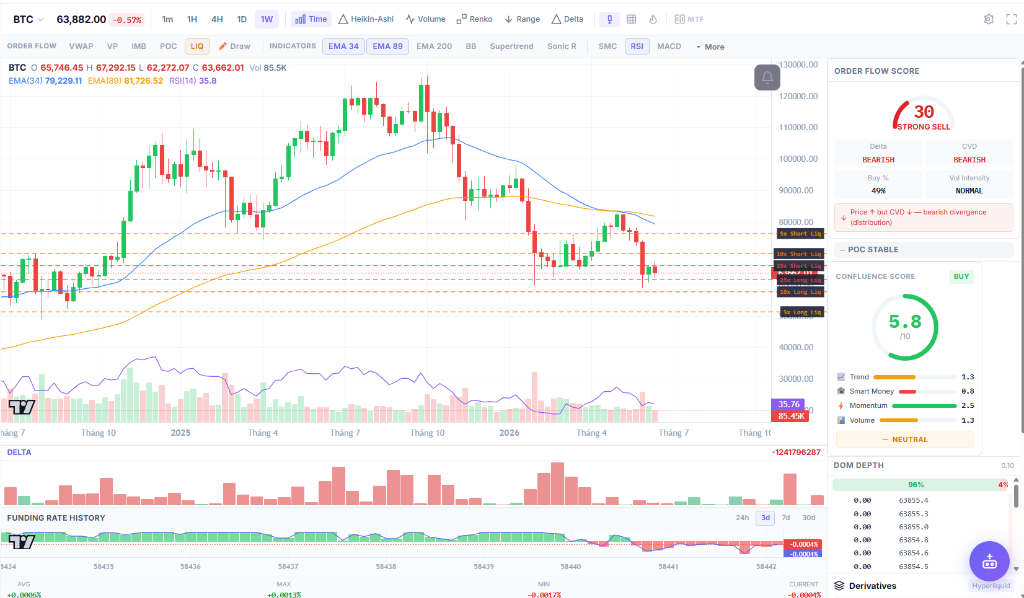Toggle the VP volume profile
The width and height of the screenshot is (1024, 598).
coord(112,46)
